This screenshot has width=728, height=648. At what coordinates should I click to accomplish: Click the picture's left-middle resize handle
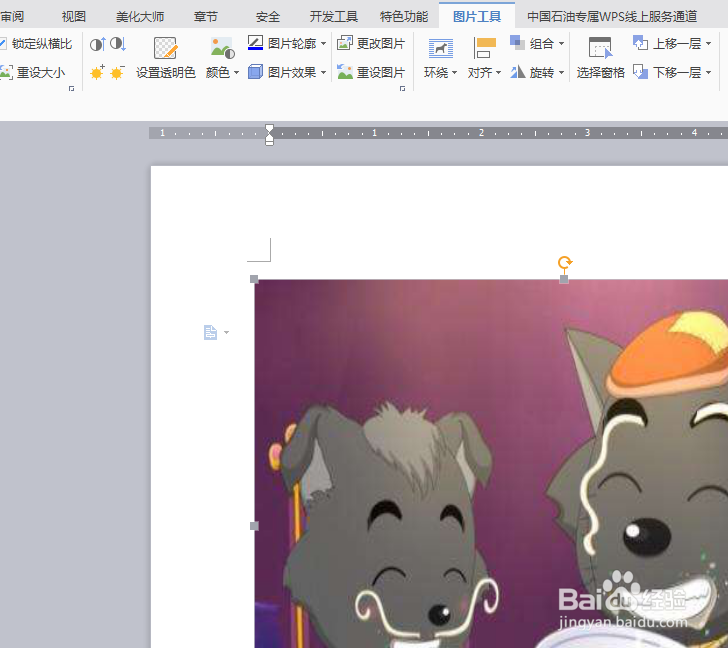(254, 526)
